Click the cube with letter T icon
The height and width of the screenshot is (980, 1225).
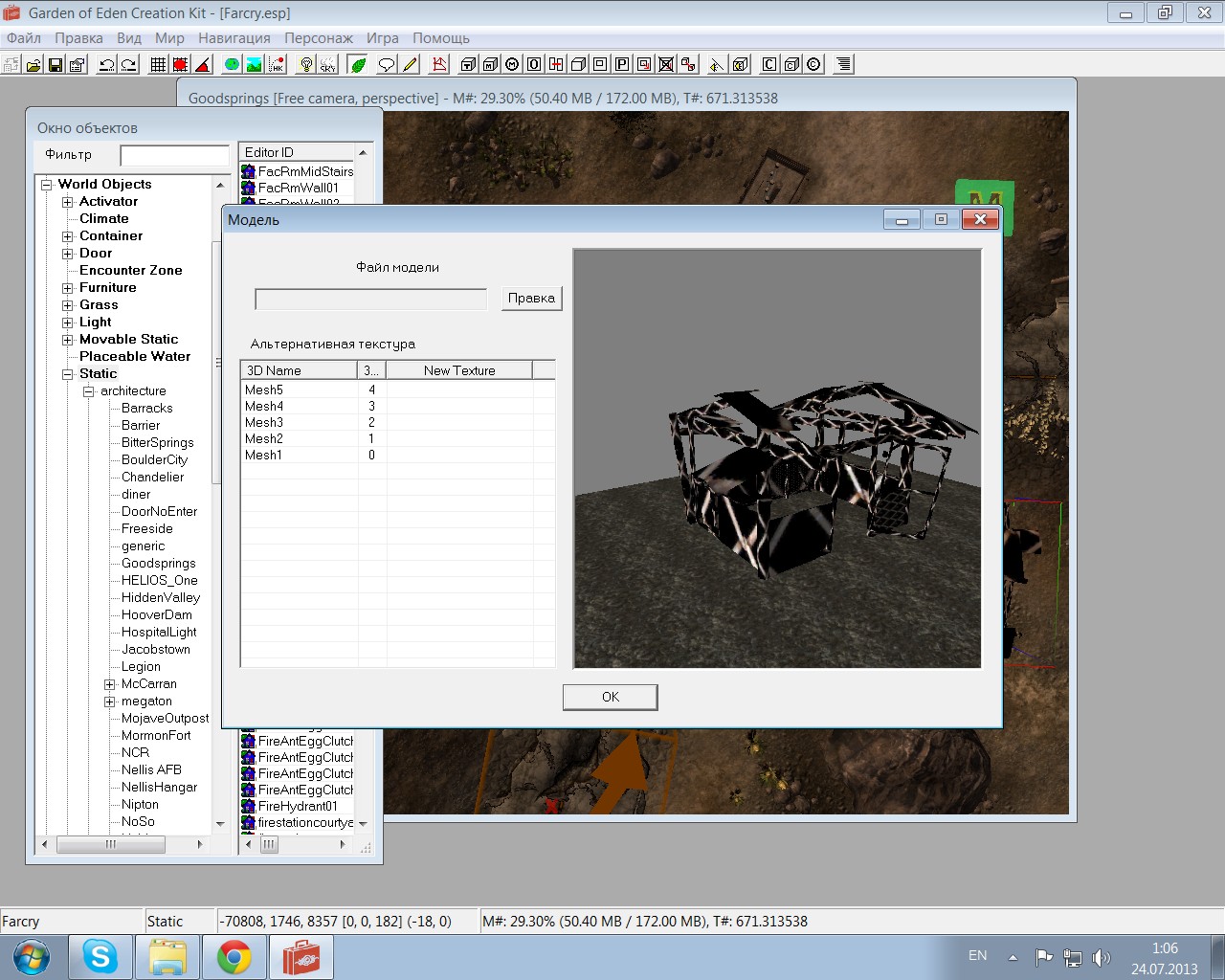468,64
